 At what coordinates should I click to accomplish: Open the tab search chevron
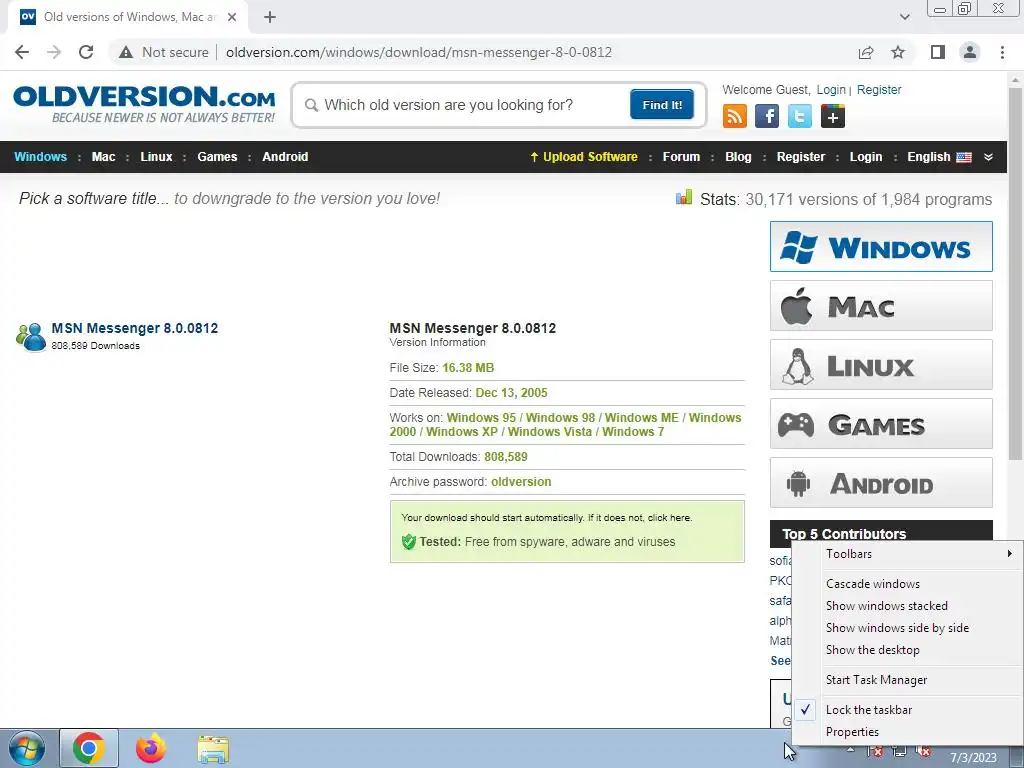tap(904, 17)
